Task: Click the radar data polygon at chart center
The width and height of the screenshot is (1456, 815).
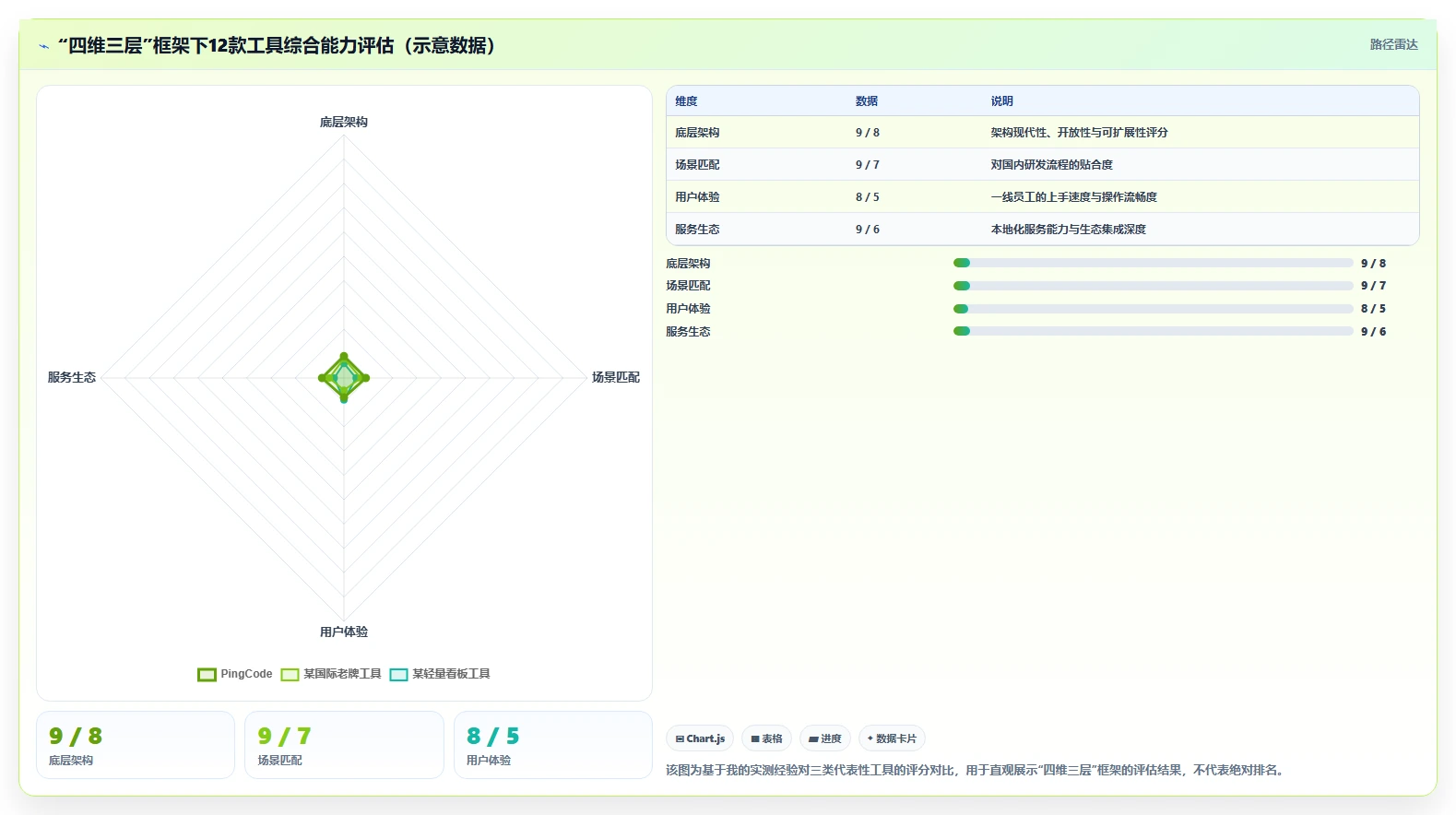Action: point(344,377)
